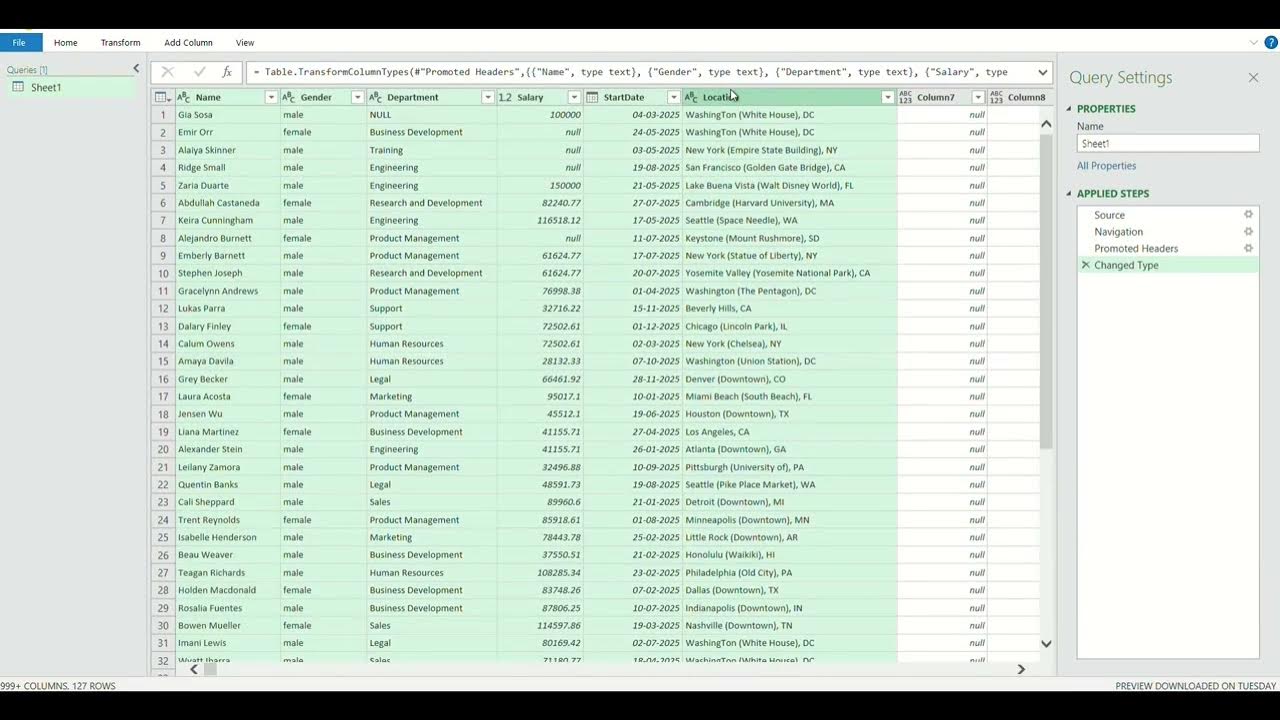Click the Salary column decimal type icon

pos(505,97)
